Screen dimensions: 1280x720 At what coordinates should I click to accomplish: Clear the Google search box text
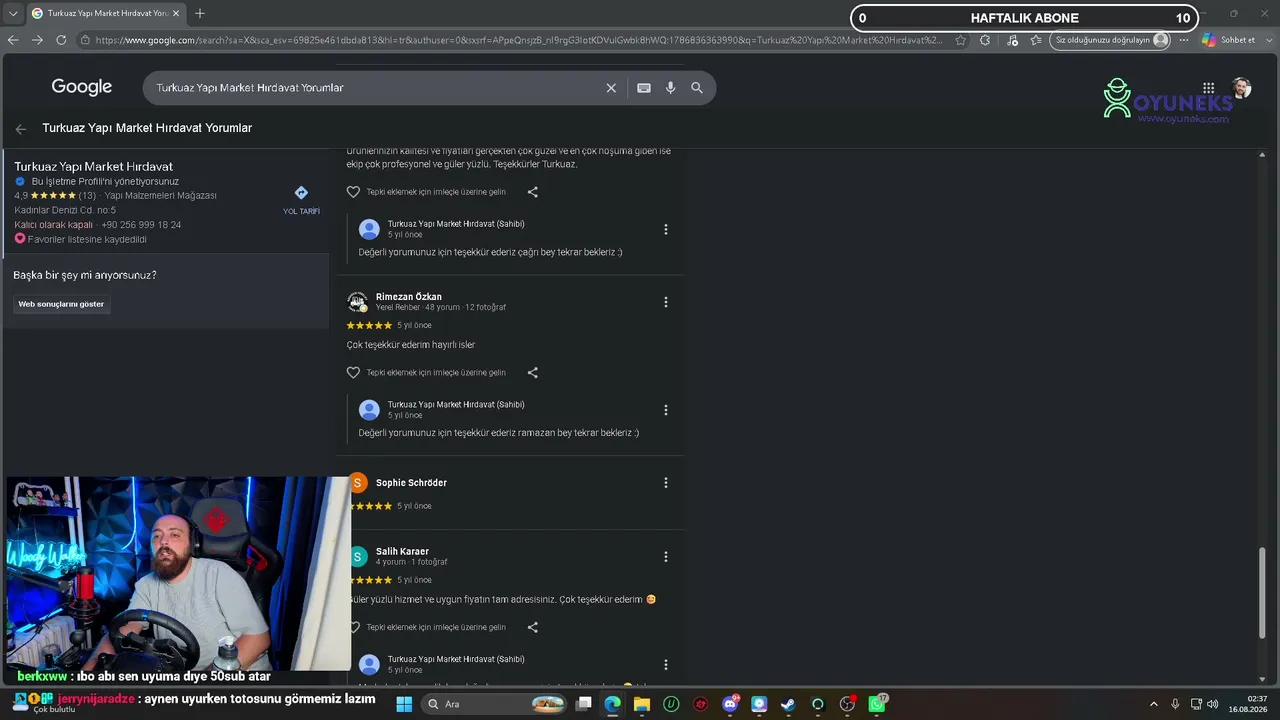pyautogui.click(x=611, y=88)
